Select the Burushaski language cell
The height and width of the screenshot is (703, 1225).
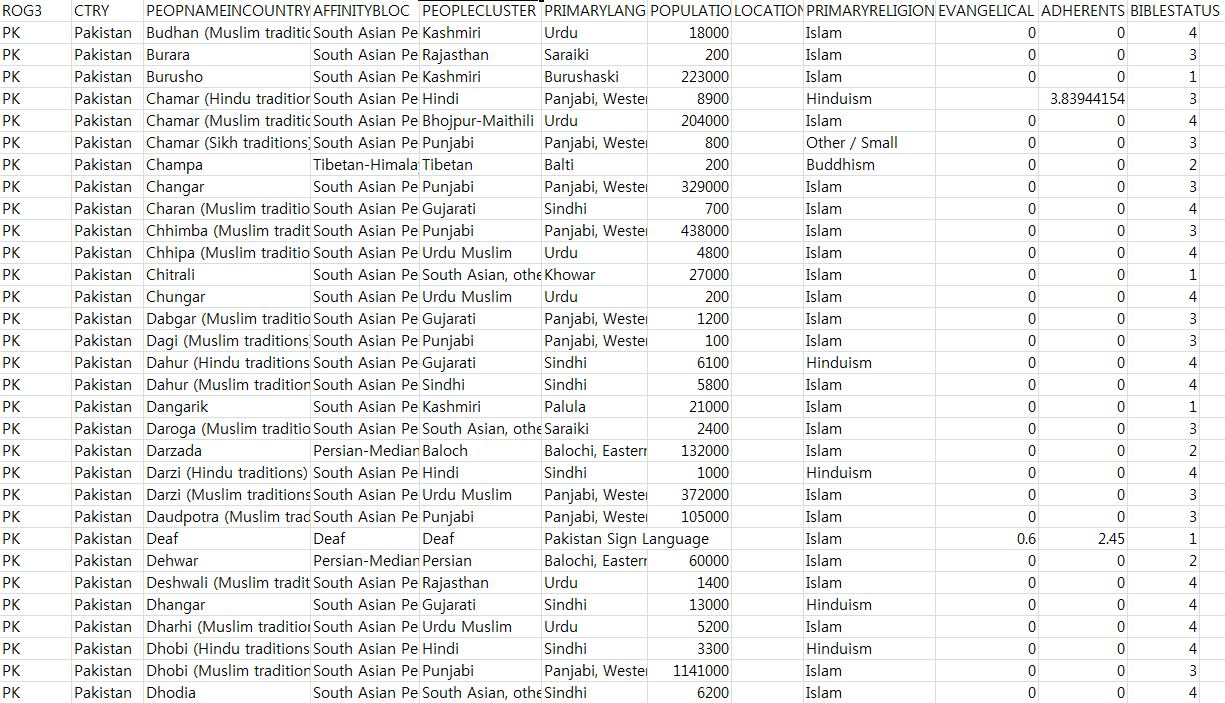coord(594,77)
